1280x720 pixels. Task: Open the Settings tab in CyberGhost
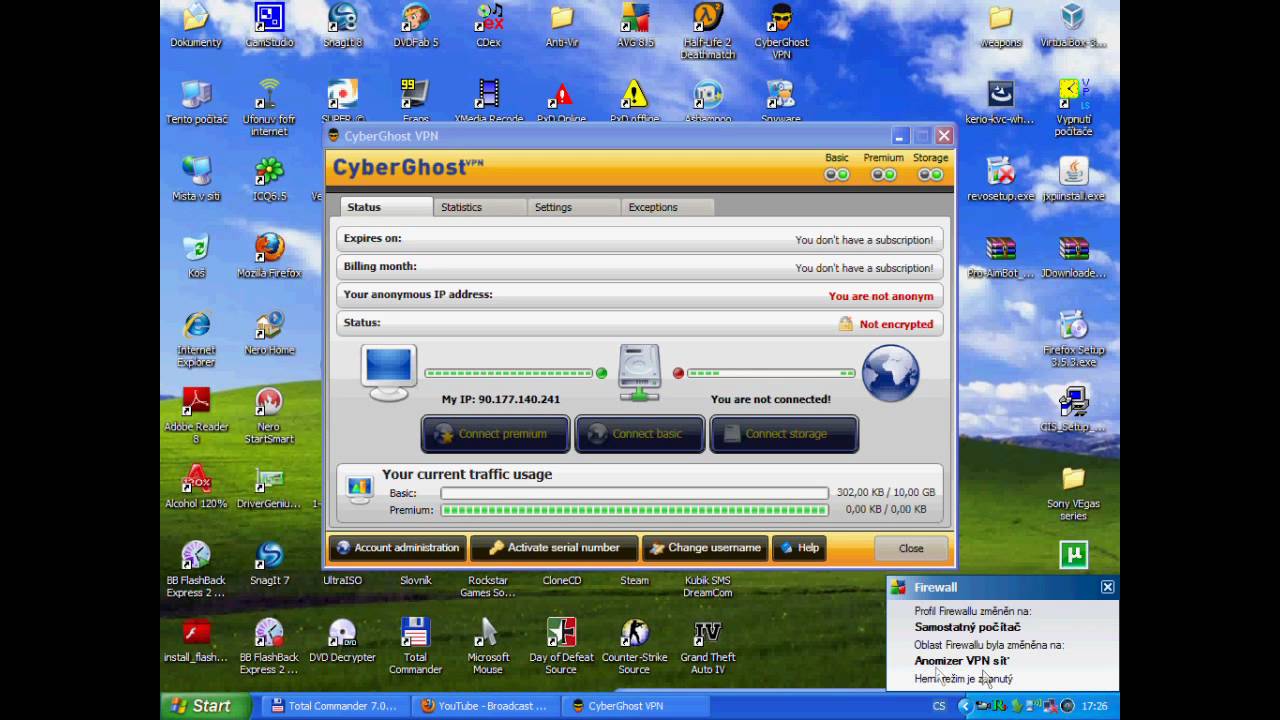pyautogui.click(x=574, y=207)
